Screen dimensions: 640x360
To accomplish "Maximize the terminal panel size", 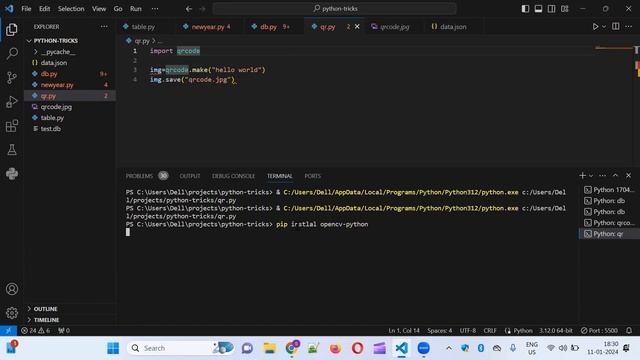I will (616, 176).
